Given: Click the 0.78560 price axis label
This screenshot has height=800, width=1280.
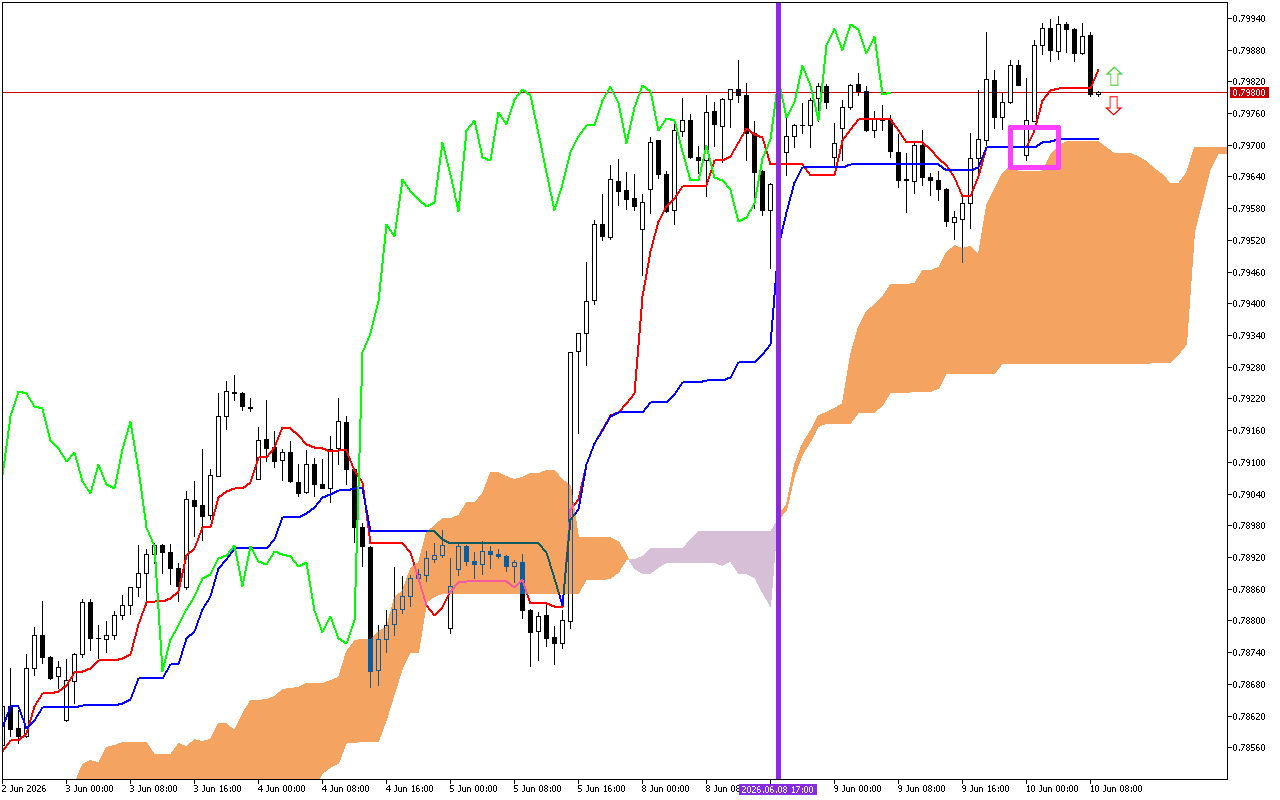Looking at the screenshot, I should 1248,747.
